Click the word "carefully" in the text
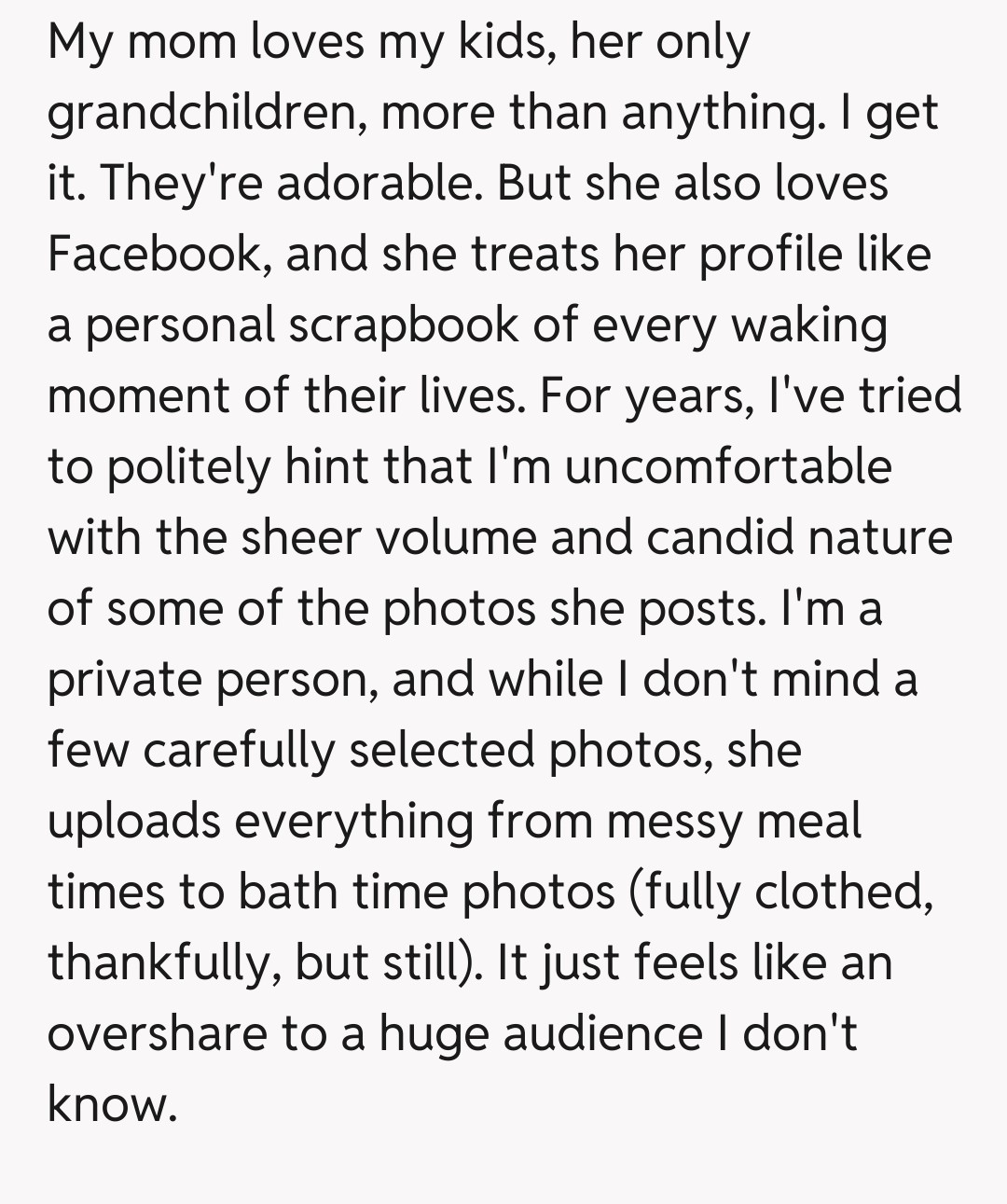 coord(238,749)
